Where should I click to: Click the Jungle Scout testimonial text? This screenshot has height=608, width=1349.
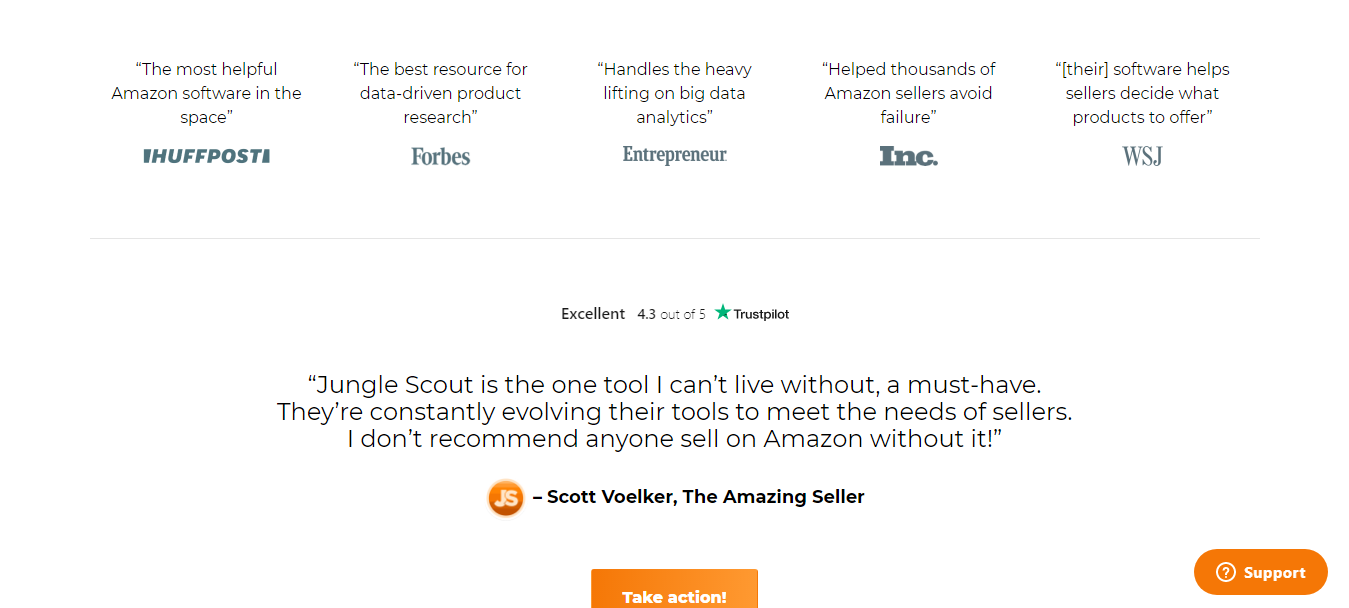coord(674,411)
